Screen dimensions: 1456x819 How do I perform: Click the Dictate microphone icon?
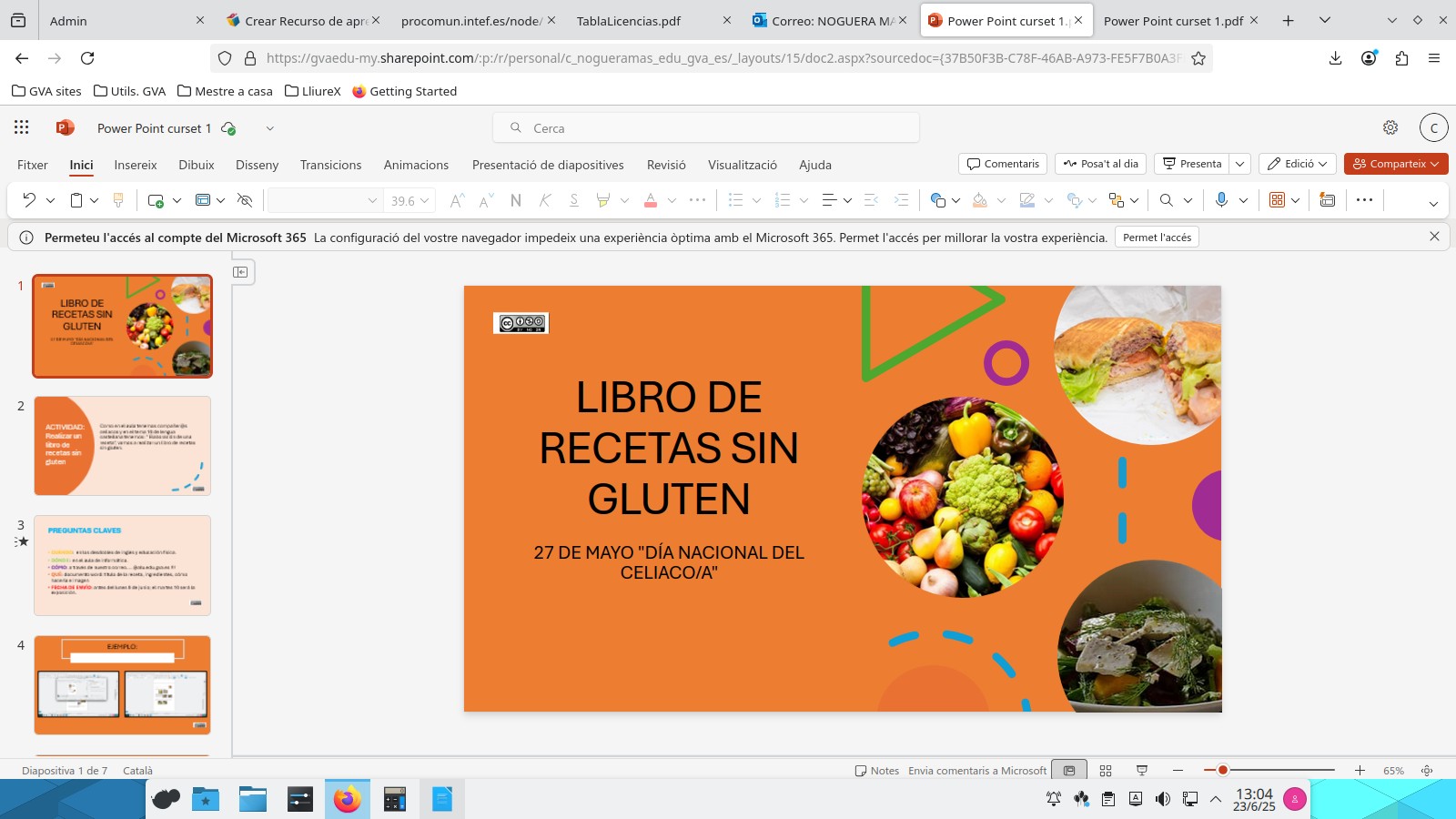[x=1221, y=200]
